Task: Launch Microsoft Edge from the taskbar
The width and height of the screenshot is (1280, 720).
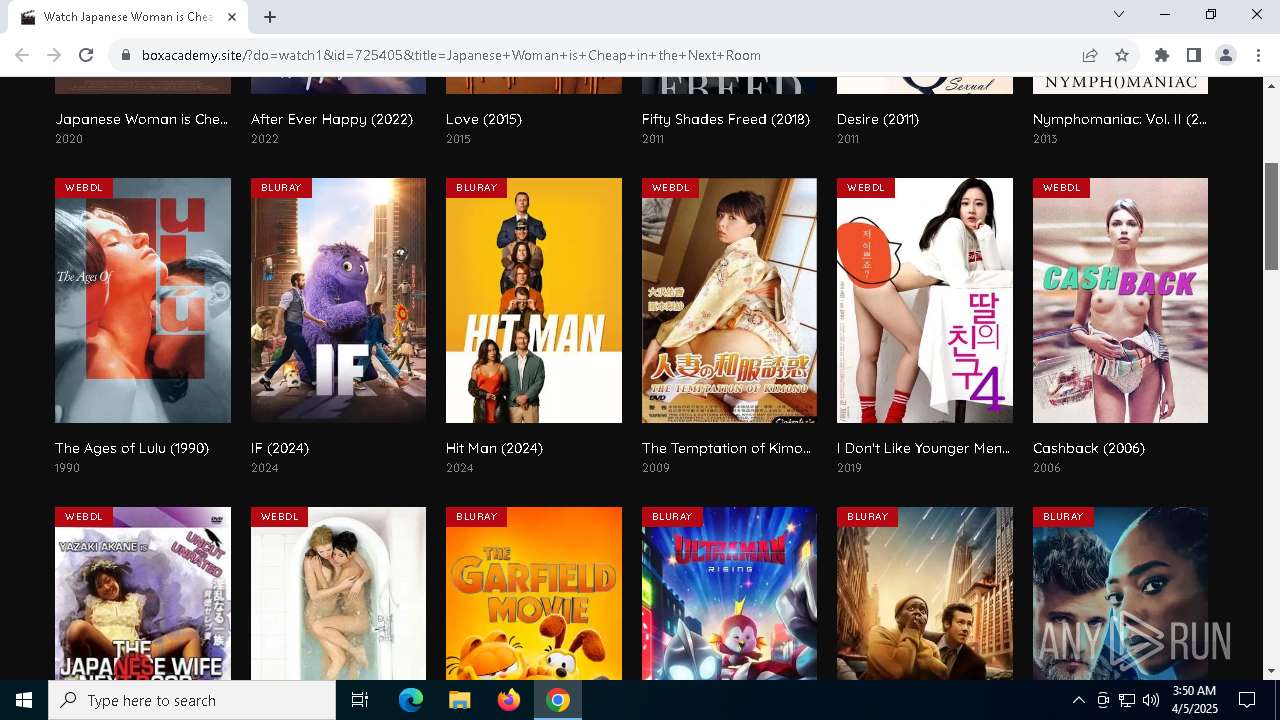Action: point(410,700)
